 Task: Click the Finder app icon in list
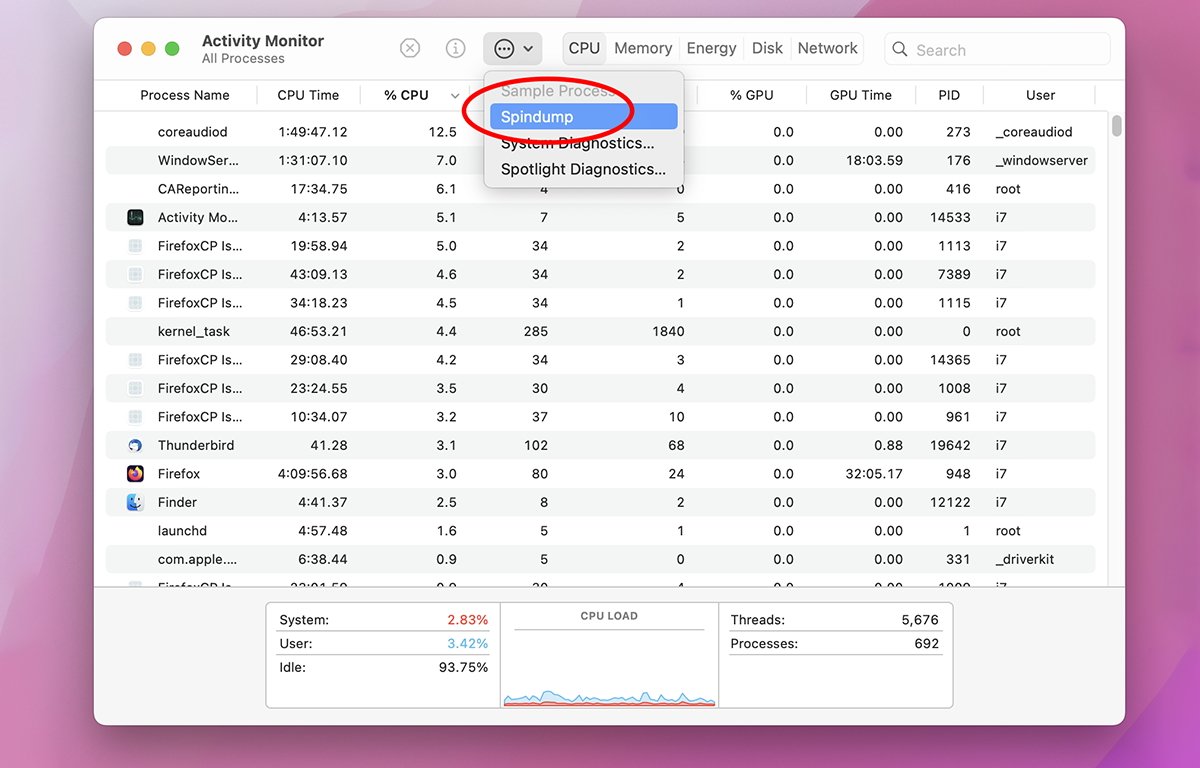pos(135,502)
